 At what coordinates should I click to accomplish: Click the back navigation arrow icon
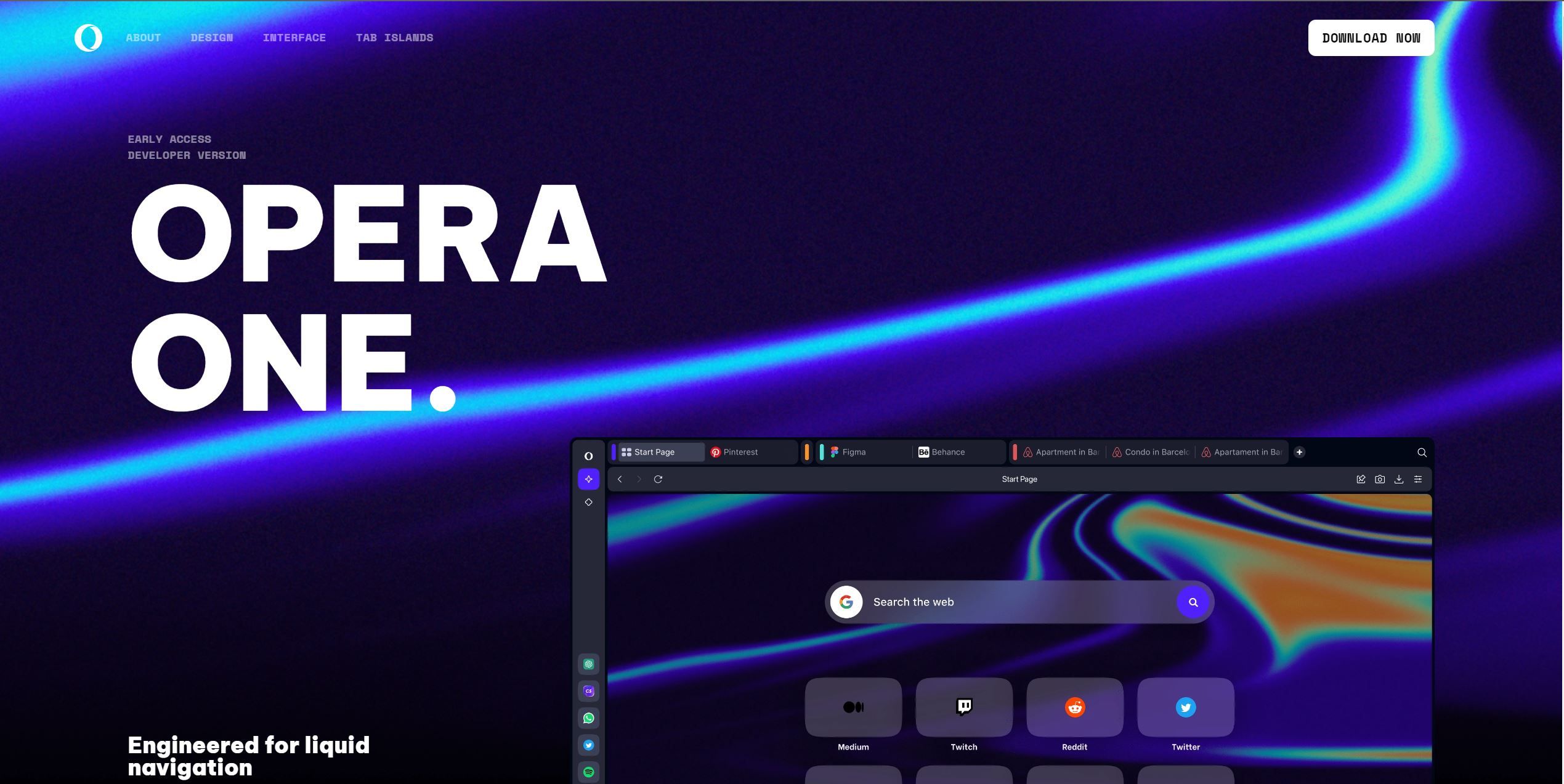(x=619, y=479)
